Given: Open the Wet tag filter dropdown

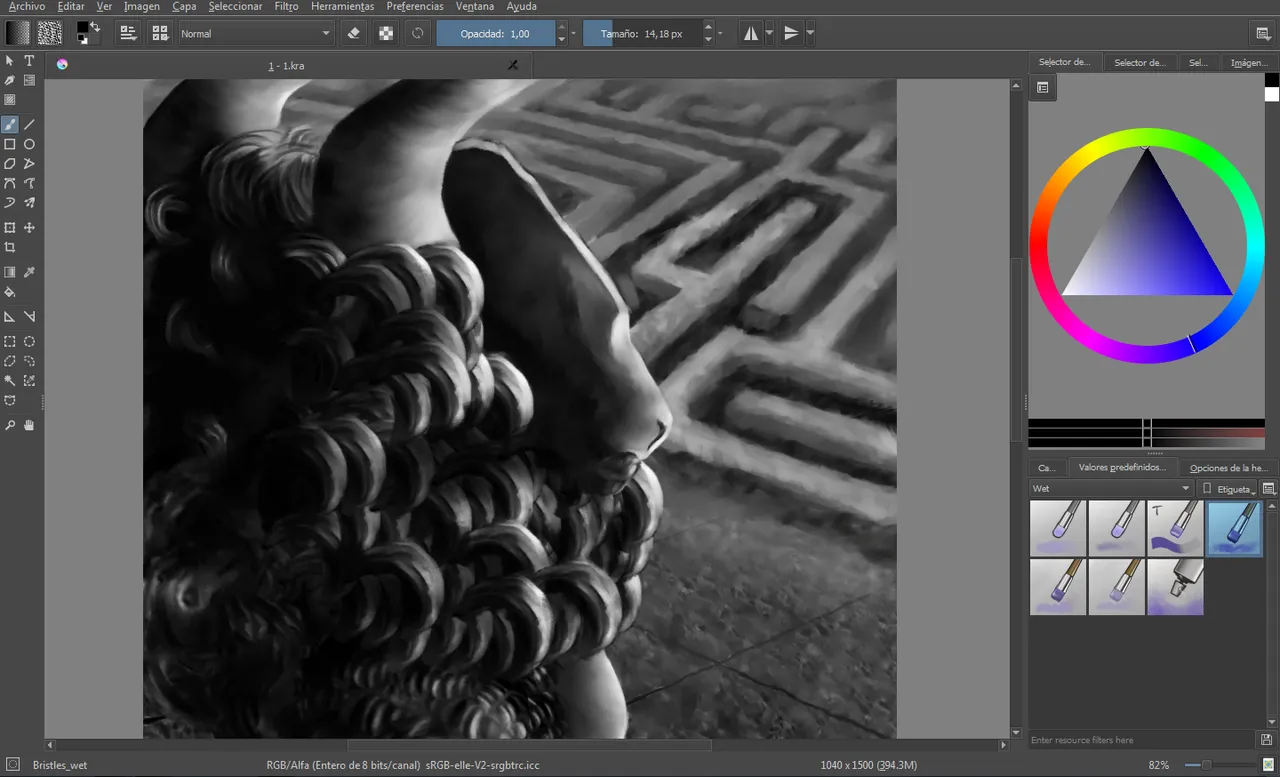Looking at the screenshot, I should 1111,488.
